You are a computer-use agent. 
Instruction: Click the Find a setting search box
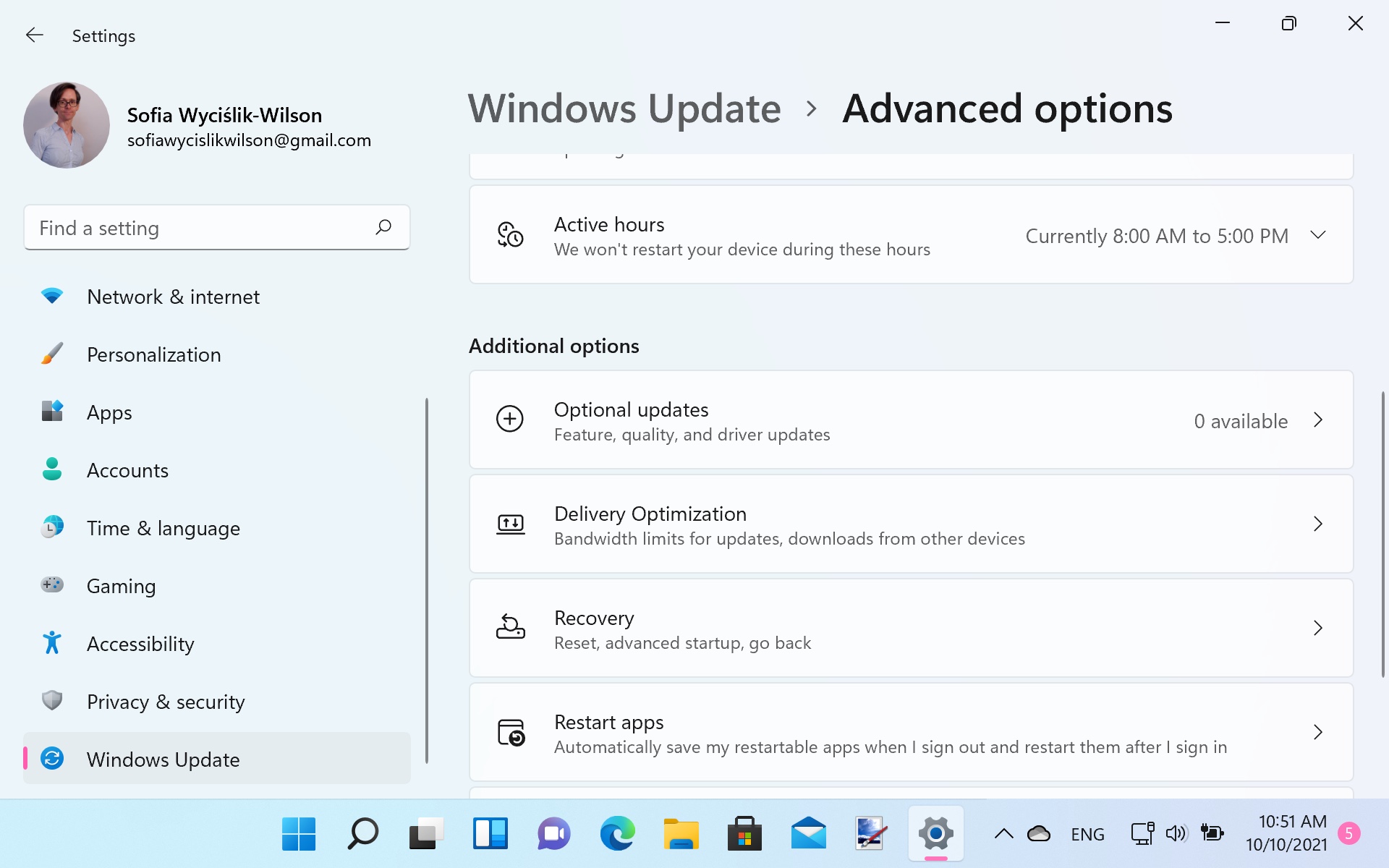click(217, 228)
